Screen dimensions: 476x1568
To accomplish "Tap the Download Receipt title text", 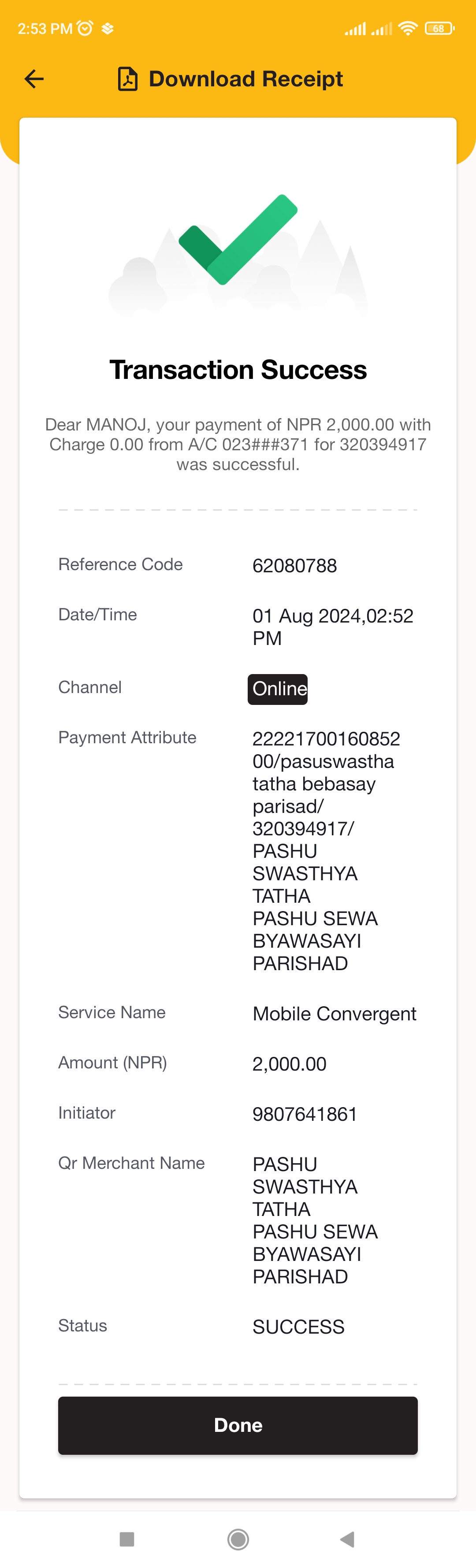I will [x=246, y=79].
